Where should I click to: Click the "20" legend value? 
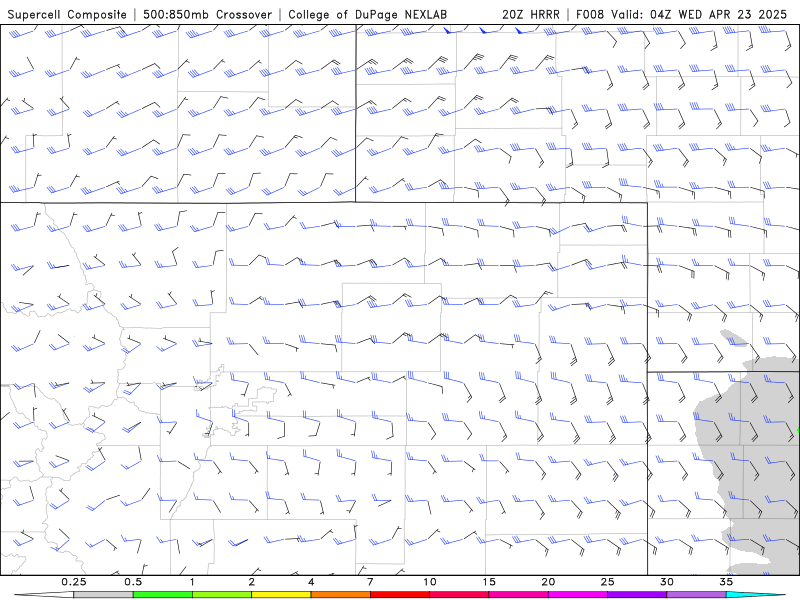pos(548,582)
